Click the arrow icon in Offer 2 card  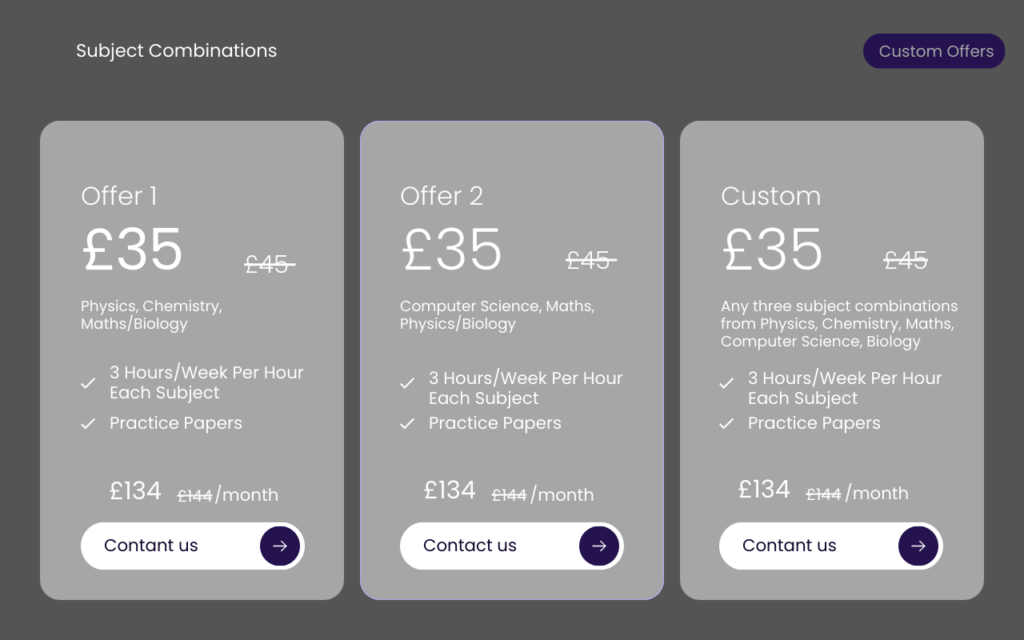coord(599,546)
